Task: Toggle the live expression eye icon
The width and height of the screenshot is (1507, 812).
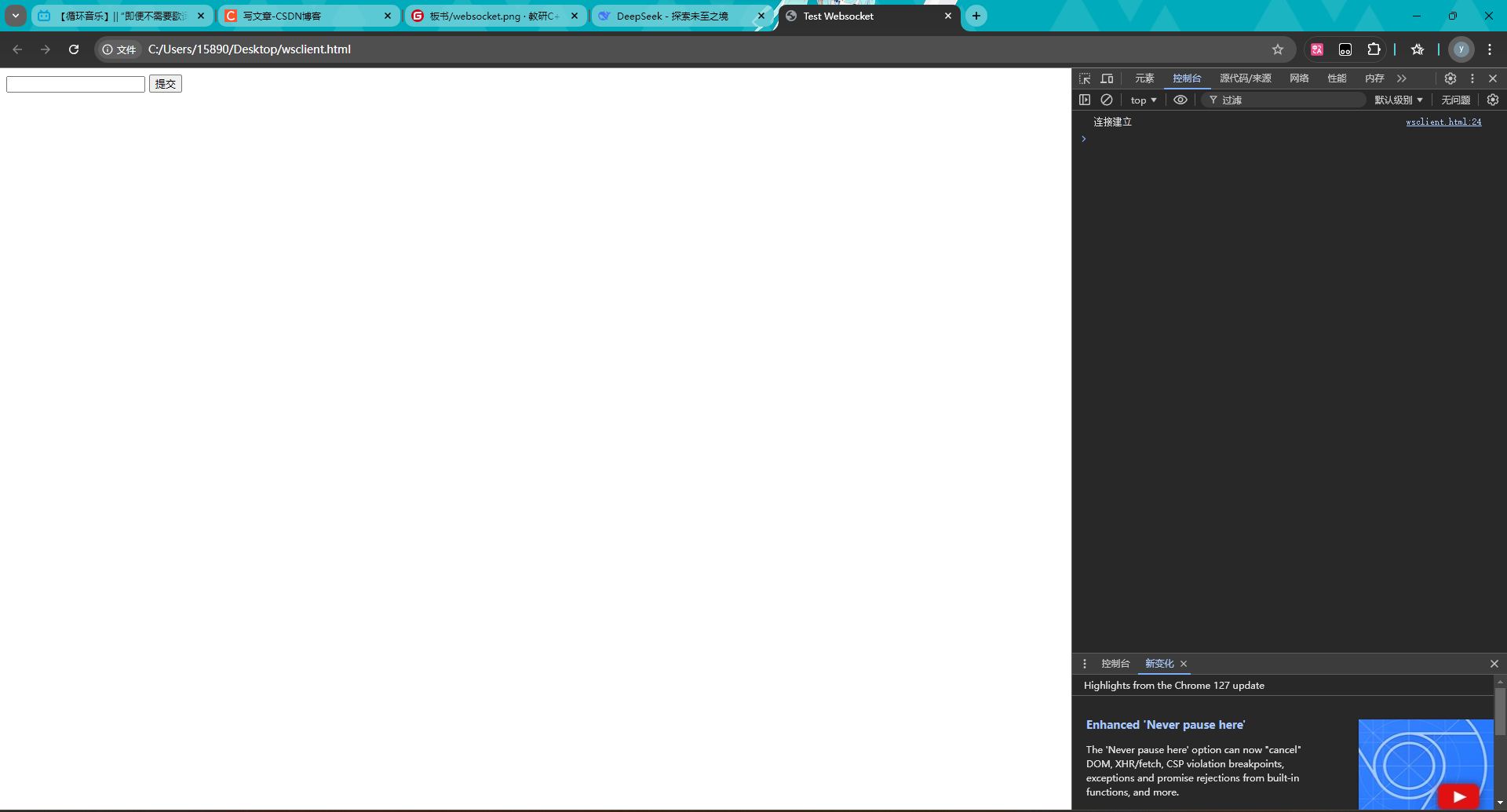Action: pyautogui.click(x=1180, y=100)
